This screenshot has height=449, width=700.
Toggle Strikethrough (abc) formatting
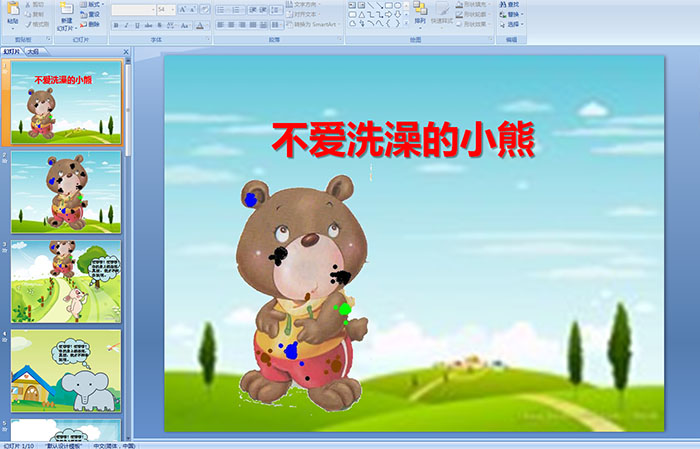[148, 25]
